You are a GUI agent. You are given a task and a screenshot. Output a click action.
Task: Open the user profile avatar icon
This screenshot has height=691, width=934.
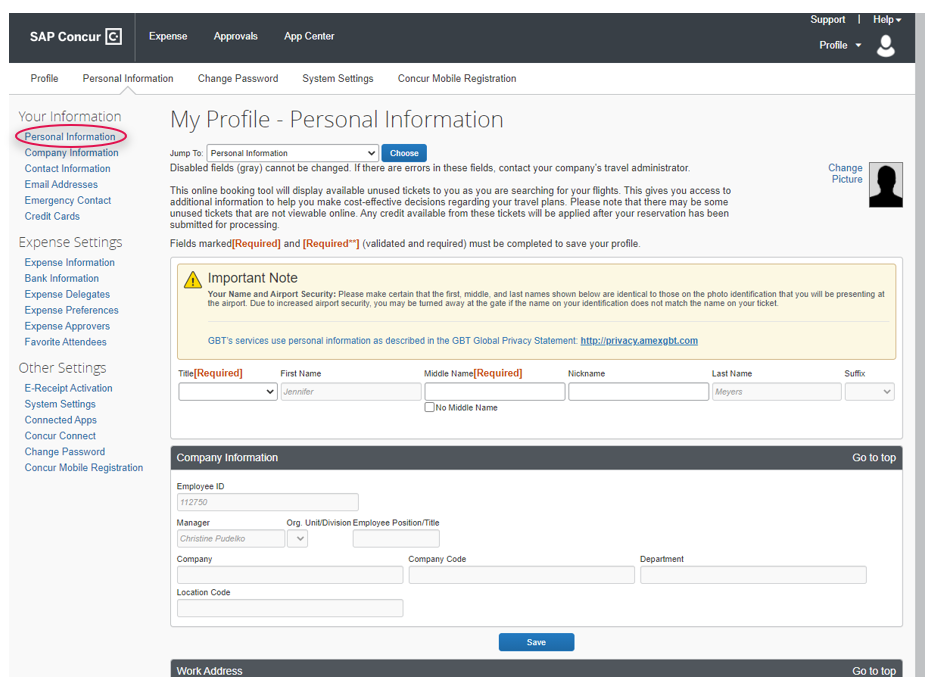click(x=886, y=46)
